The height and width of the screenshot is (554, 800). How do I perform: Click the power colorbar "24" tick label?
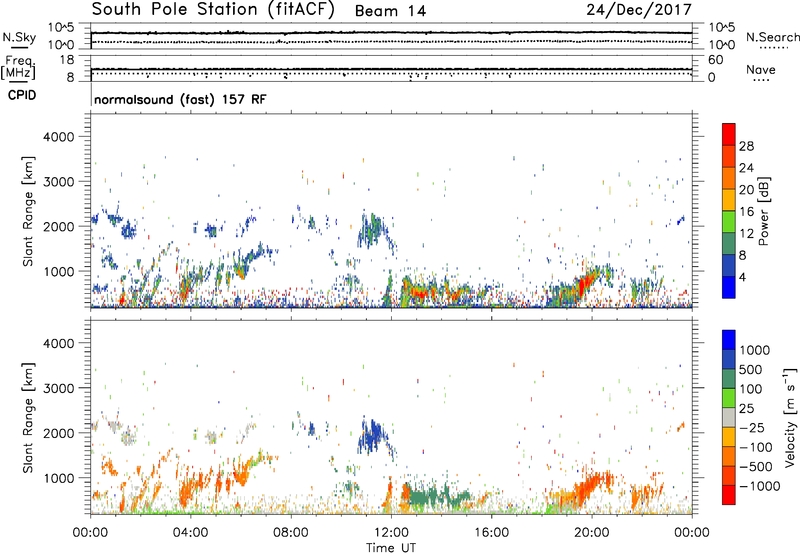(x=746, y=168)
